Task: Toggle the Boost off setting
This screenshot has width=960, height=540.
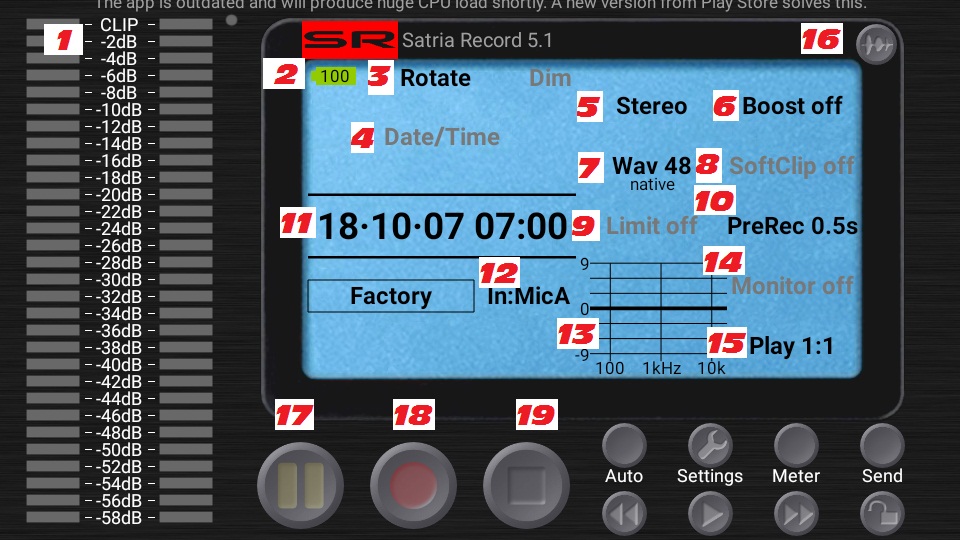Action: coord(792,106)
